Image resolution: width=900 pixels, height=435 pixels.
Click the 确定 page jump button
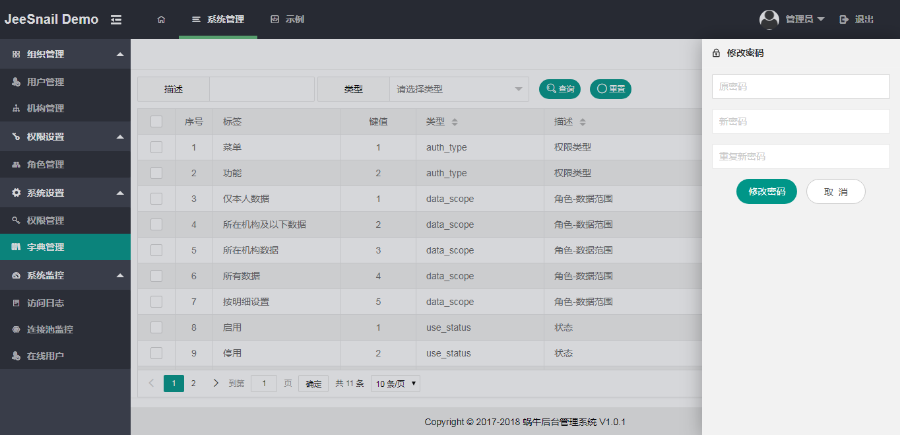(313, 384)
